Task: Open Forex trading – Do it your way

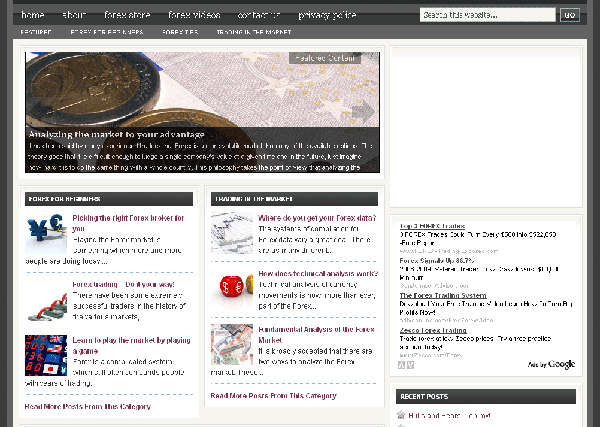Action: click(x=123, y=284)
